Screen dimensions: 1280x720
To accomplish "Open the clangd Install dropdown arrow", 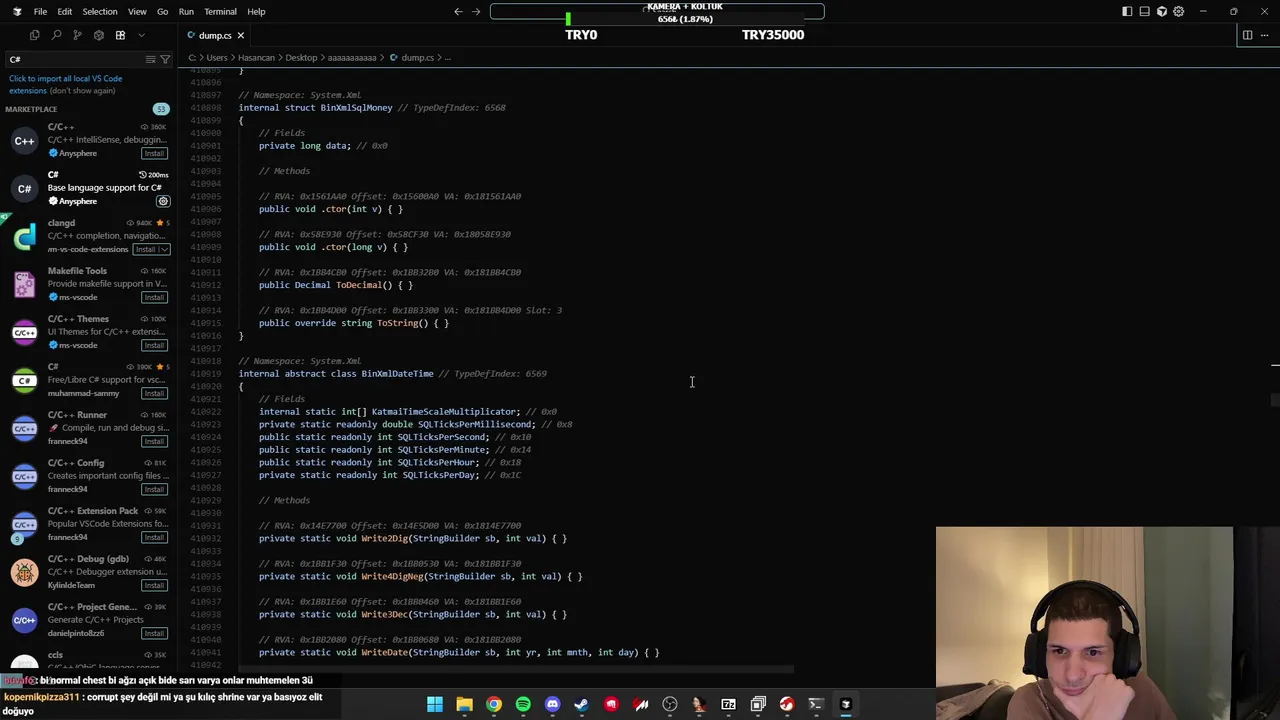I will (x=164, y=249).
